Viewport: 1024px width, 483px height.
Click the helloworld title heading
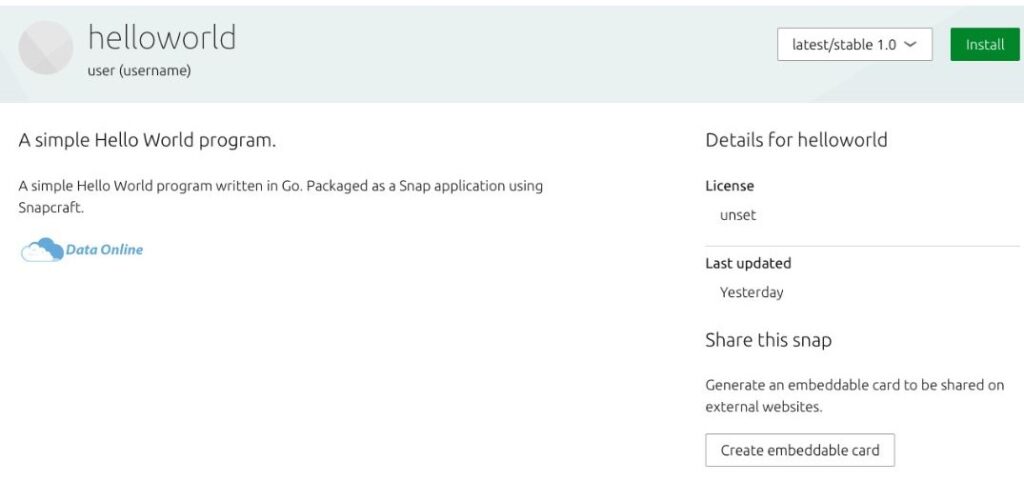[x=162, y=37]
